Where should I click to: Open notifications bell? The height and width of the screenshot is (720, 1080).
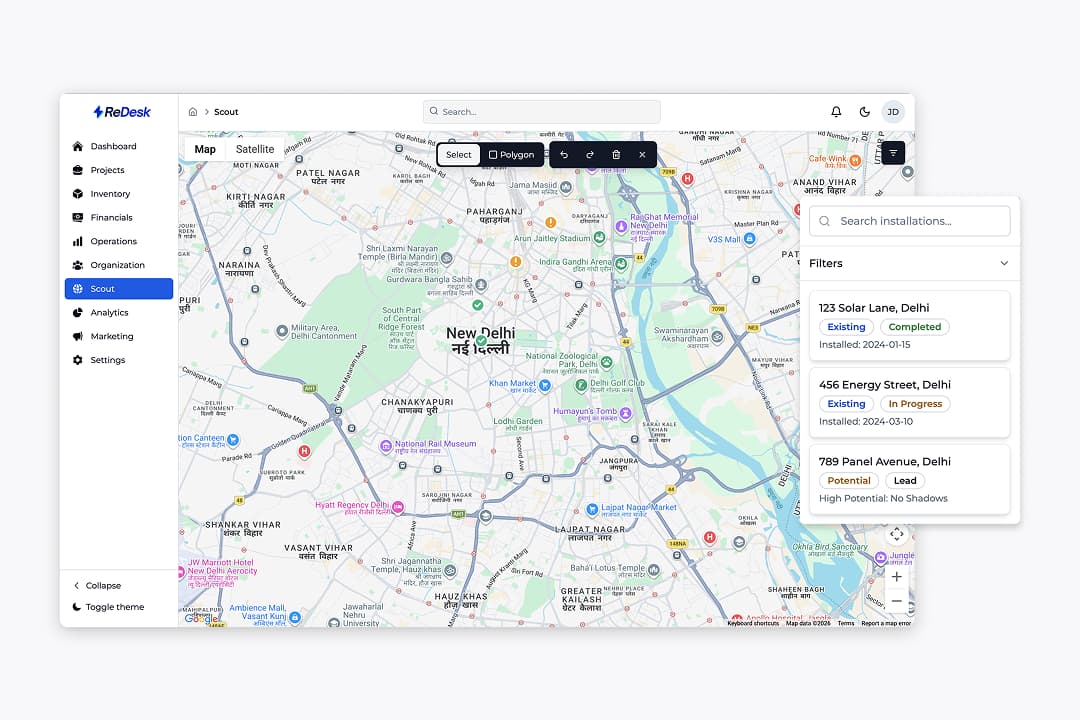click(x=836, y=112)
